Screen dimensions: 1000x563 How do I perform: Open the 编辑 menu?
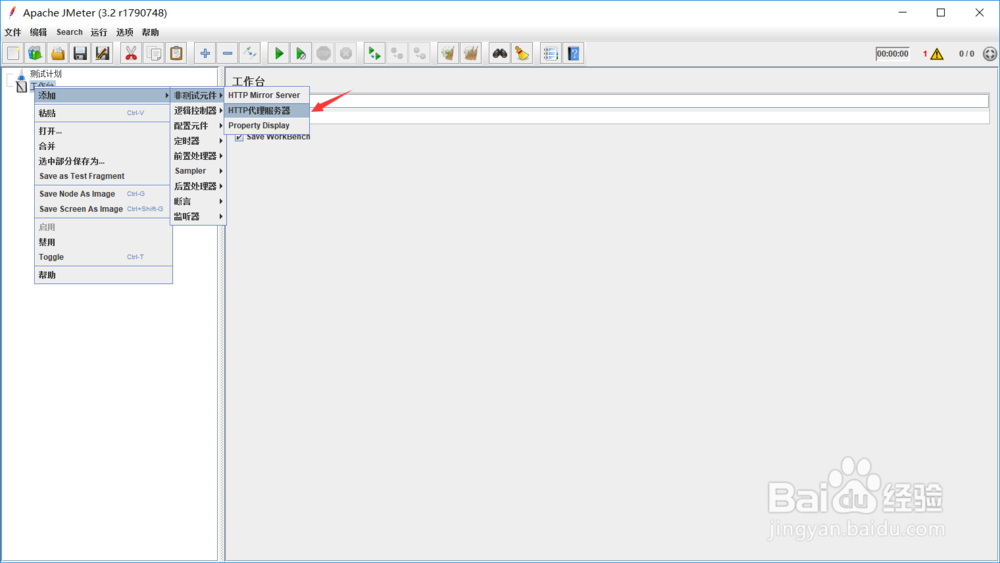(38, 32)
